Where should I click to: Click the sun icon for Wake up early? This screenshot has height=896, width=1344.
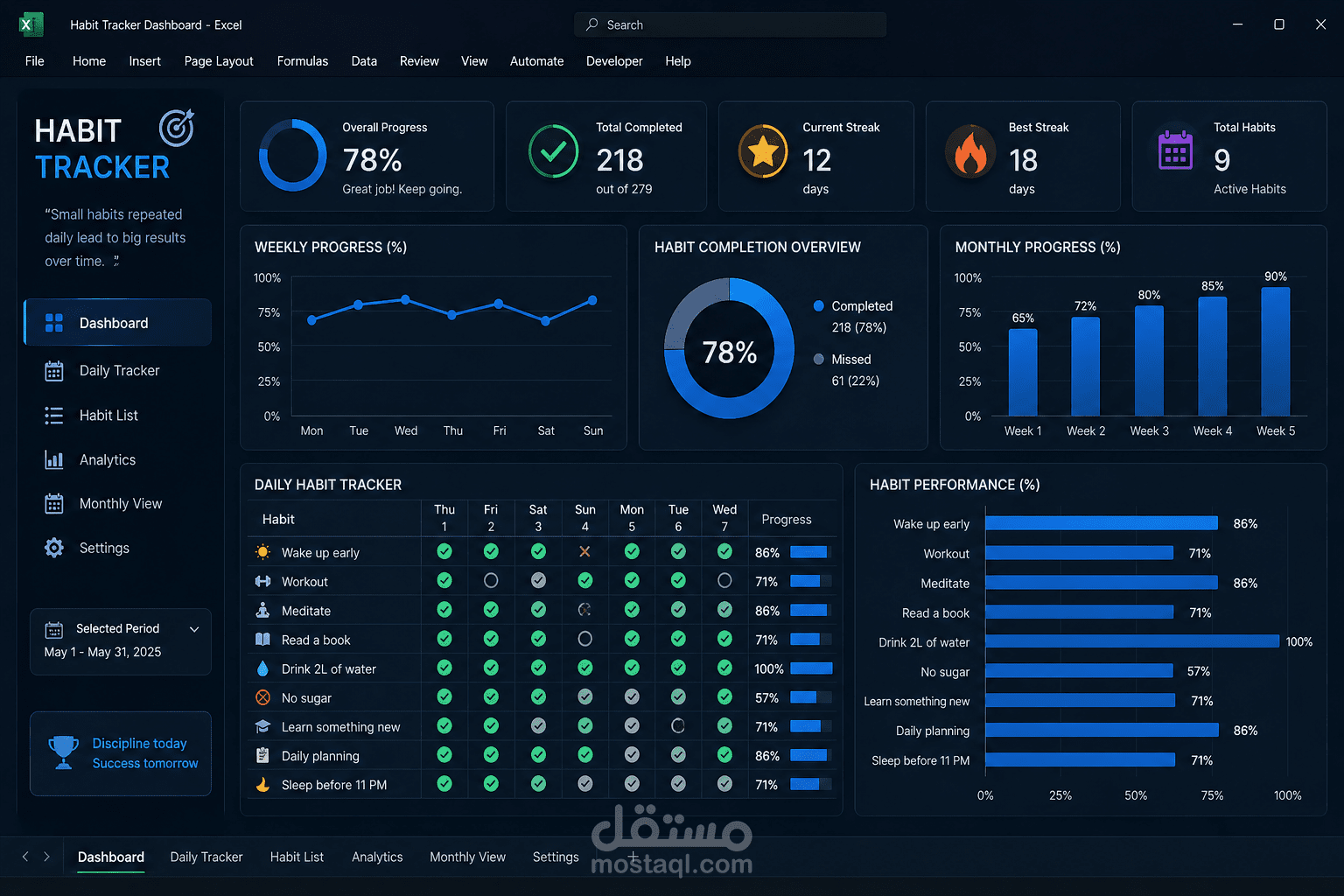(x=262, y=552)
